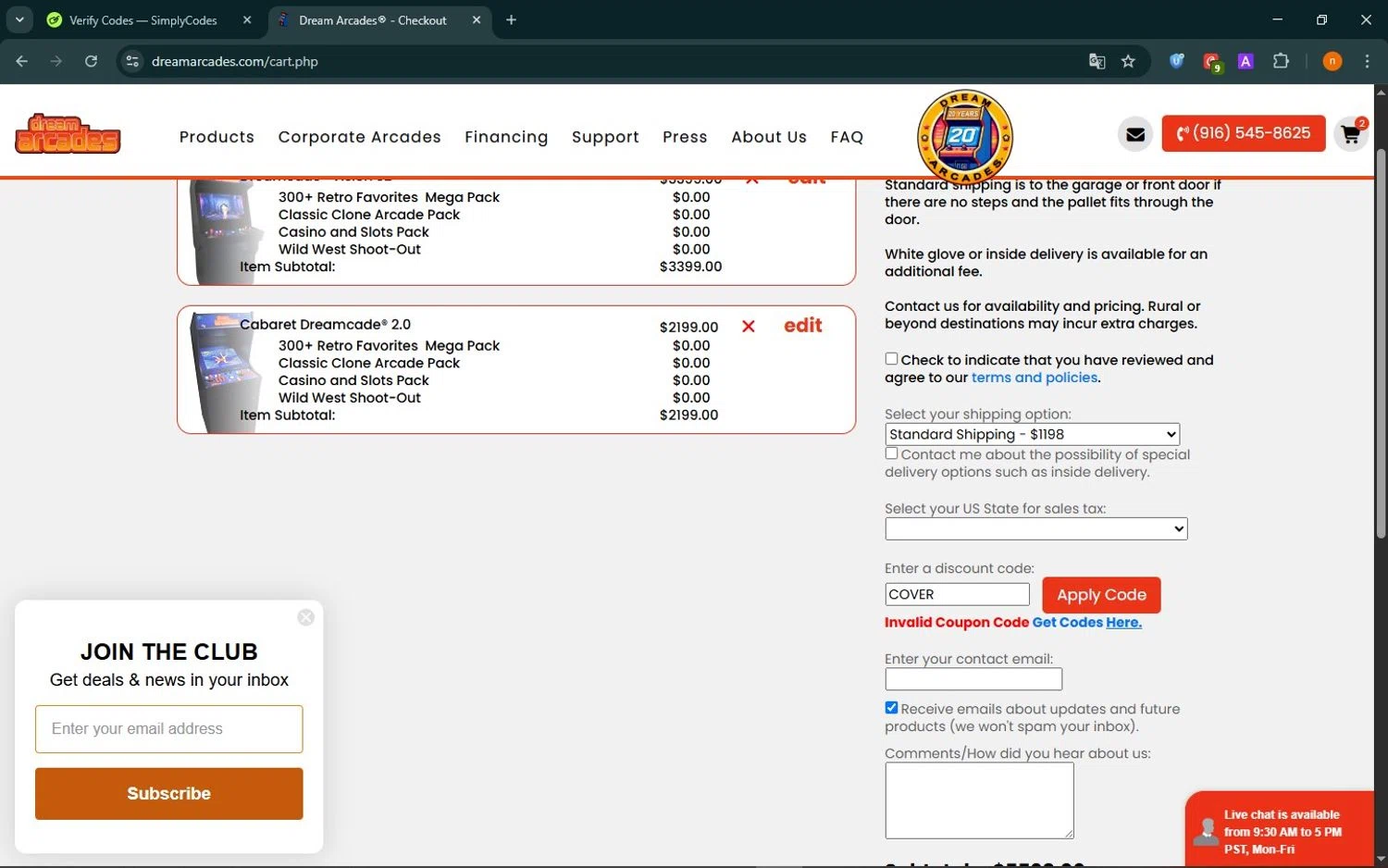This screenshot has height=868, width=1388.
Task: Click the comments text area
Action: (x=979, y=800)
